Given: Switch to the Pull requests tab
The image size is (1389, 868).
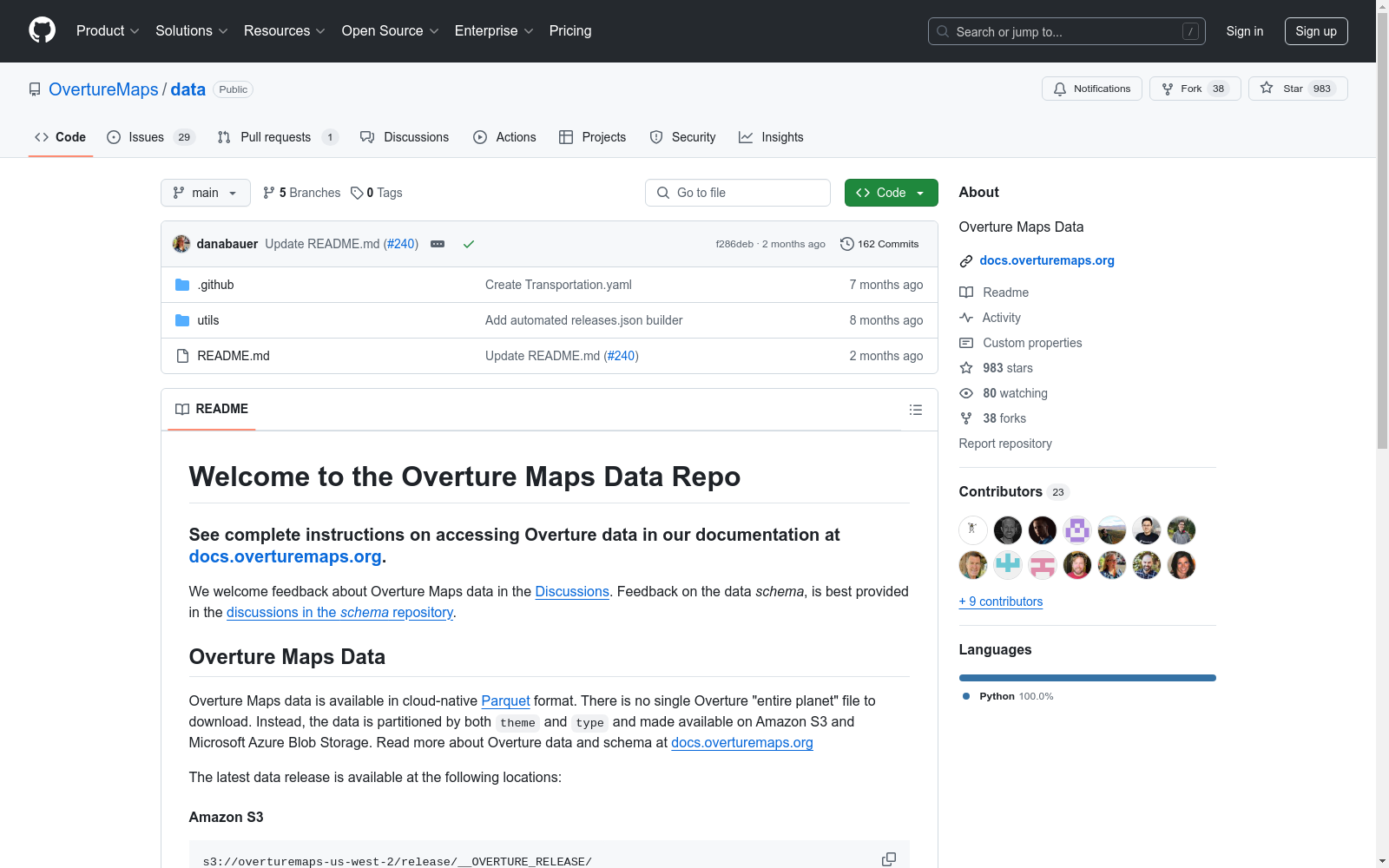Looking at the screenshot, I should [x=278, y=137].
